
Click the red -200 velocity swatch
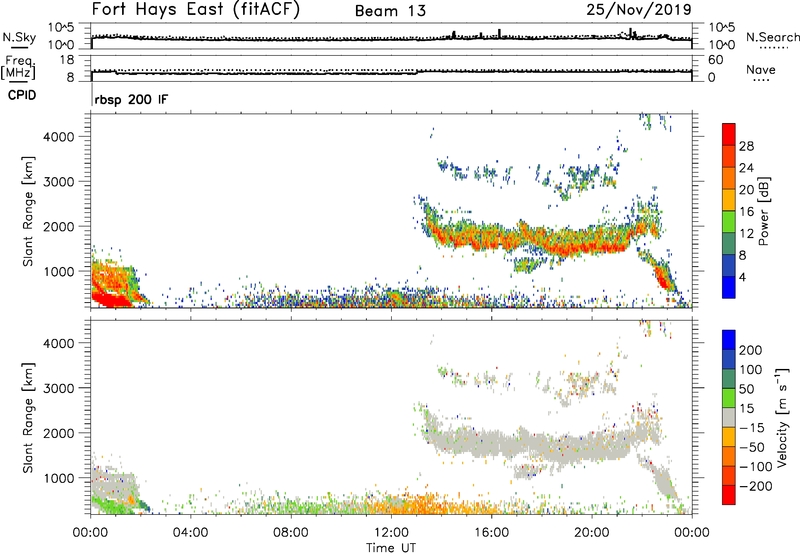(x=729, y=495)
